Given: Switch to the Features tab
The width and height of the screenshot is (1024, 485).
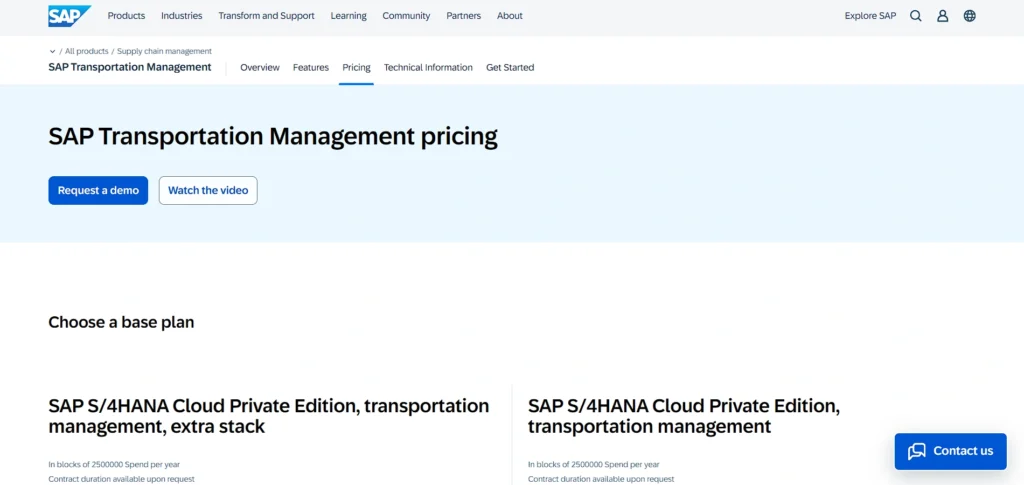Looking at the screenshot, I should (311, 67).
